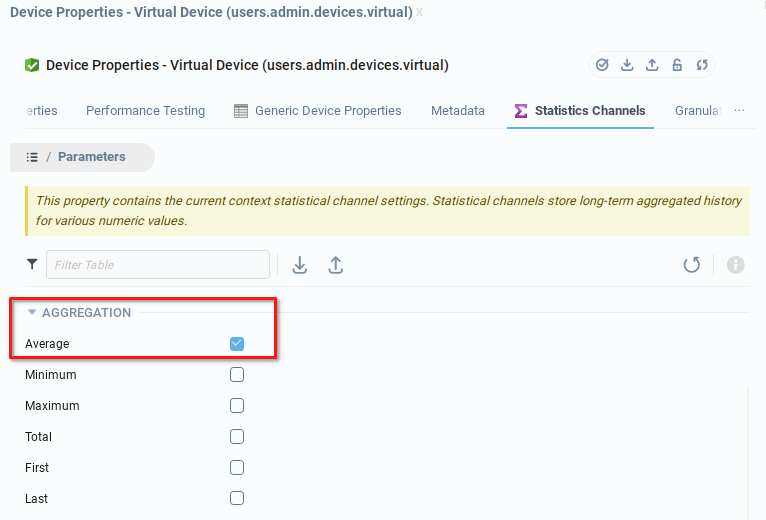The image size is (766, 520).
Task: Switch to the Performance Testing tab
Action: pyautogui.click(x=145, y=111)
